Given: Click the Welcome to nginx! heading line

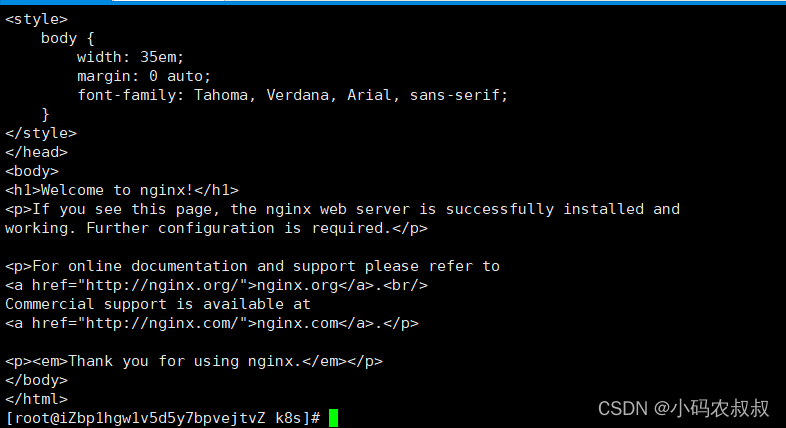Looking at the screenshot, I should [x=122, y=190].
